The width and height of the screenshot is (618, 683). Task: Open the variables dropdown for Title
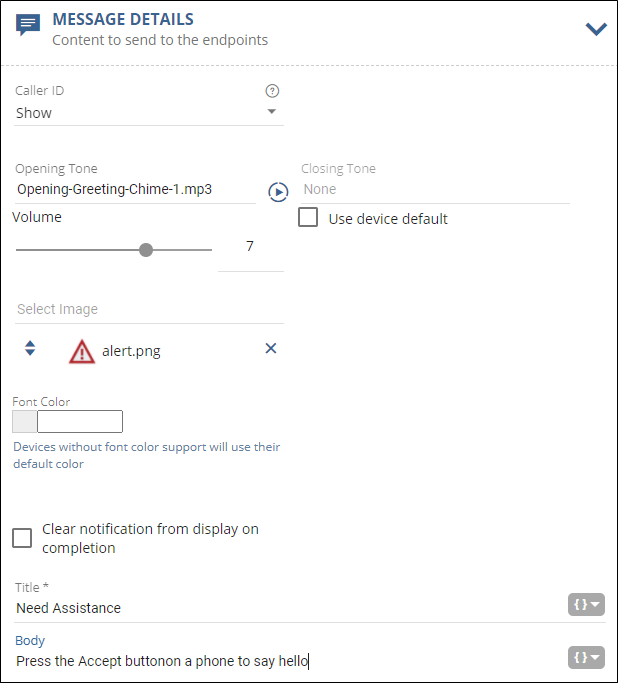pyautogui.click(x=587, y=604)
